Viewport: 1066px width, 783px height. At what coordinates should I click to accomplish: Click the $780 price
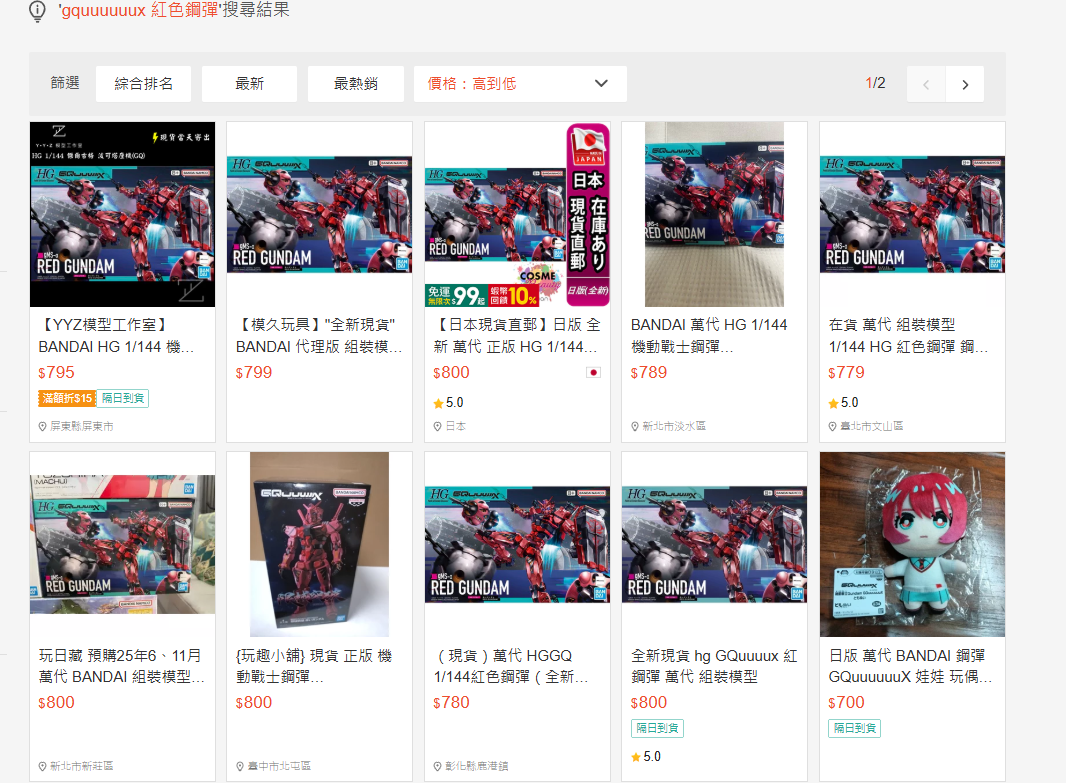click(x=451, y=702)
